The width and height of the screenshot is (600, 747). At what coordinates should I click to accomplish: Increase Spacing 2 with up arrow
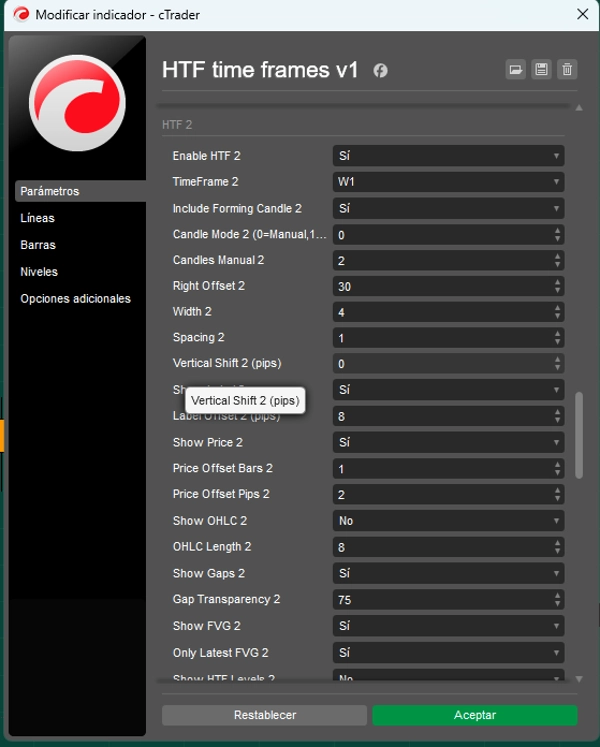[x=558, y=333]
